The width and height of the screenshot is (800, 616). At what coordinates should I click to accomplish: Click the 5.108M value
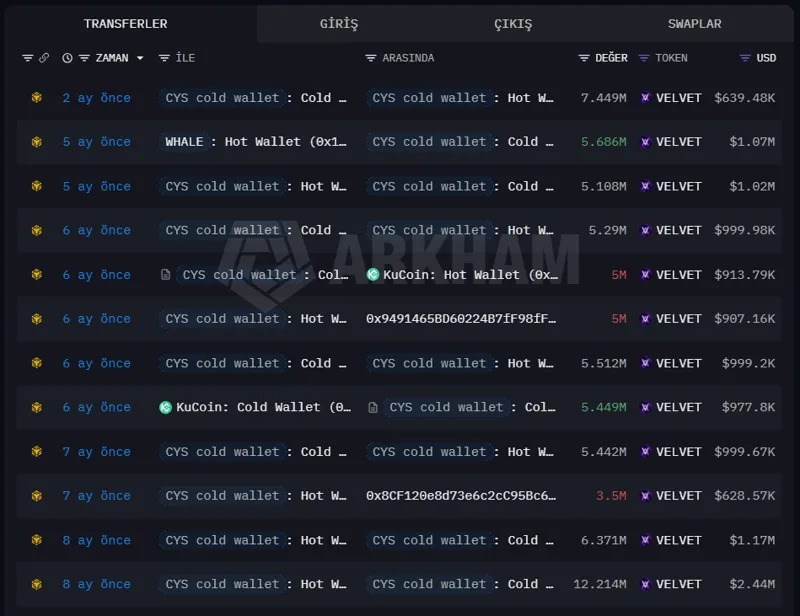tap(604, 186)
